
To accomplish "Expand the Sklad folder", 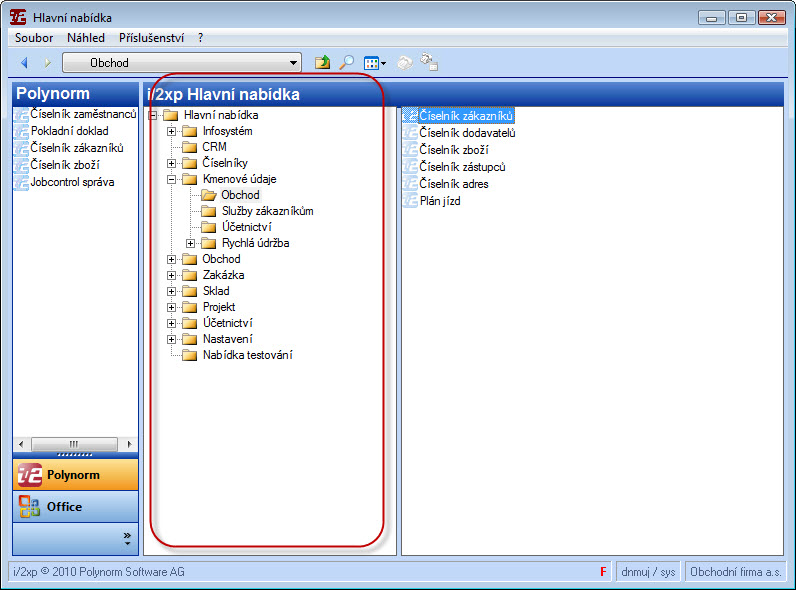I will [172, 291].
